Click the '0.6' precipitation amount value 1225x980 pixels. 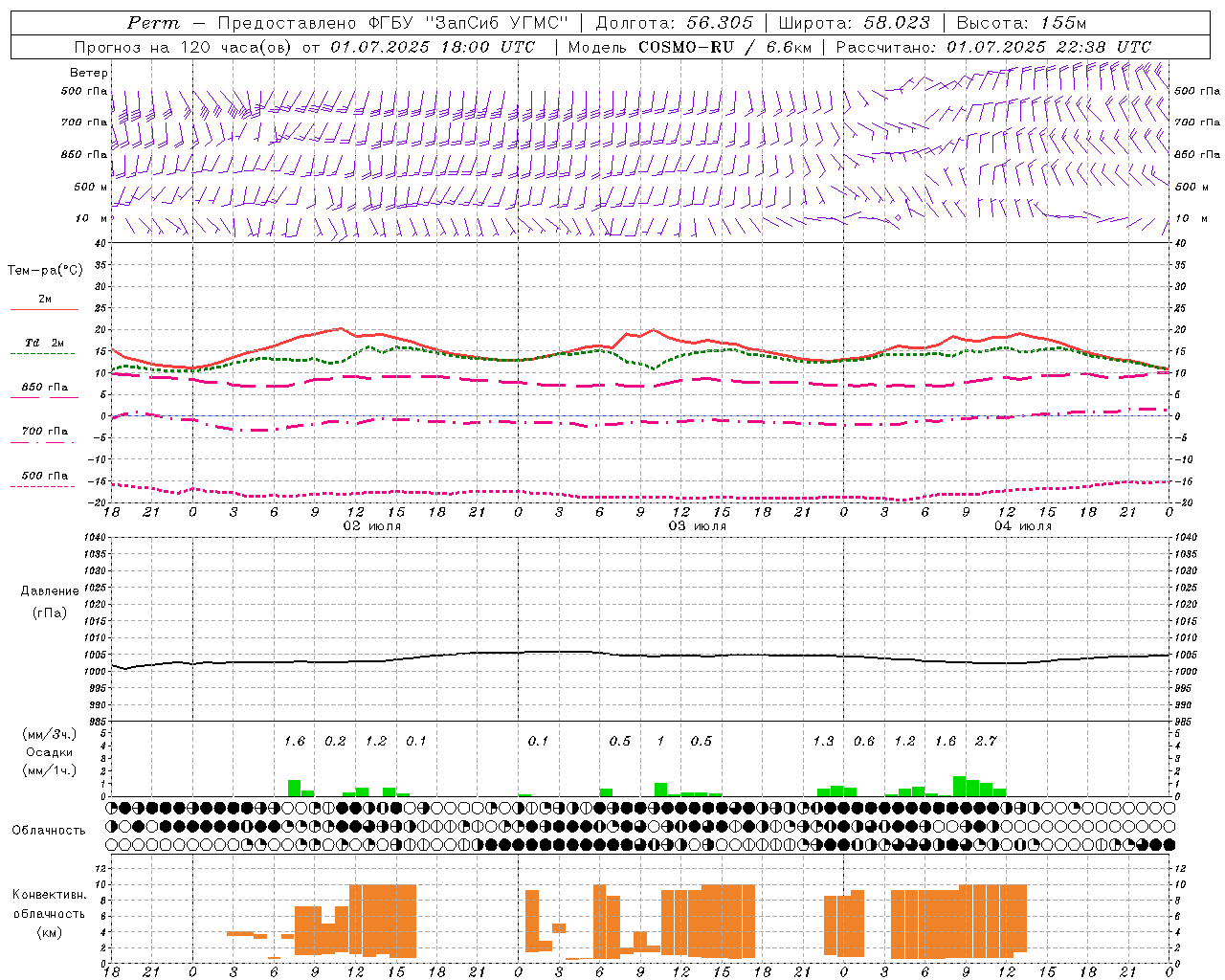pos(864,742)
